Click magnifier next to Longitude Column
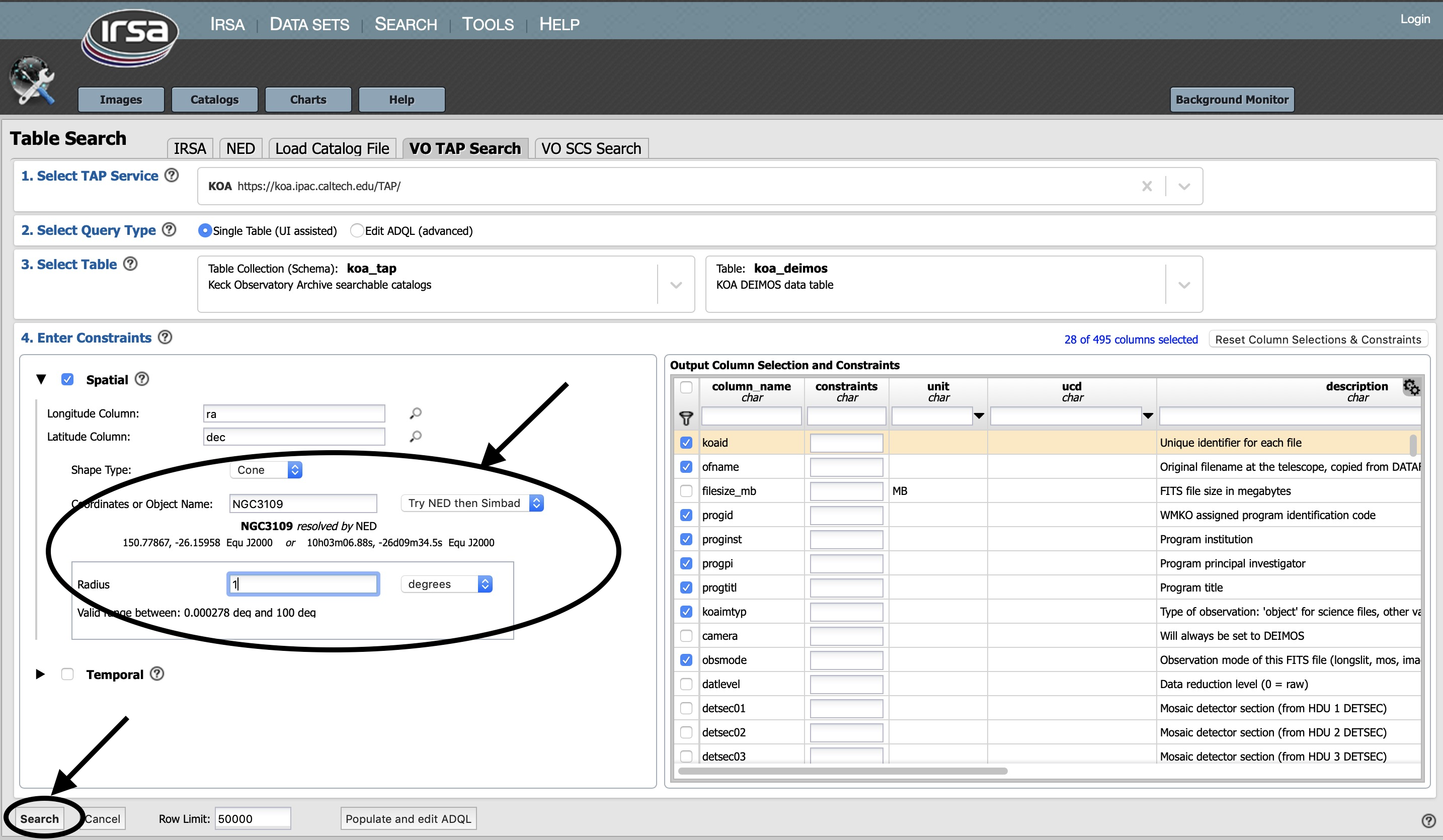Screen dimensions: 1443x840 (x=416, y=413)
